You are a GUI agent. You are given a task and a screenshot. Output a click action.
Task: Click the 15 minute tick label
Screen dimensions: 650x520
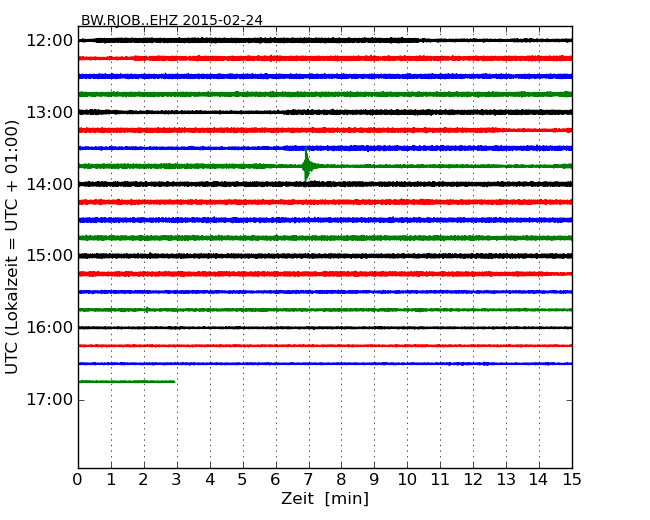pyautogui.click(x=572, y=480)
